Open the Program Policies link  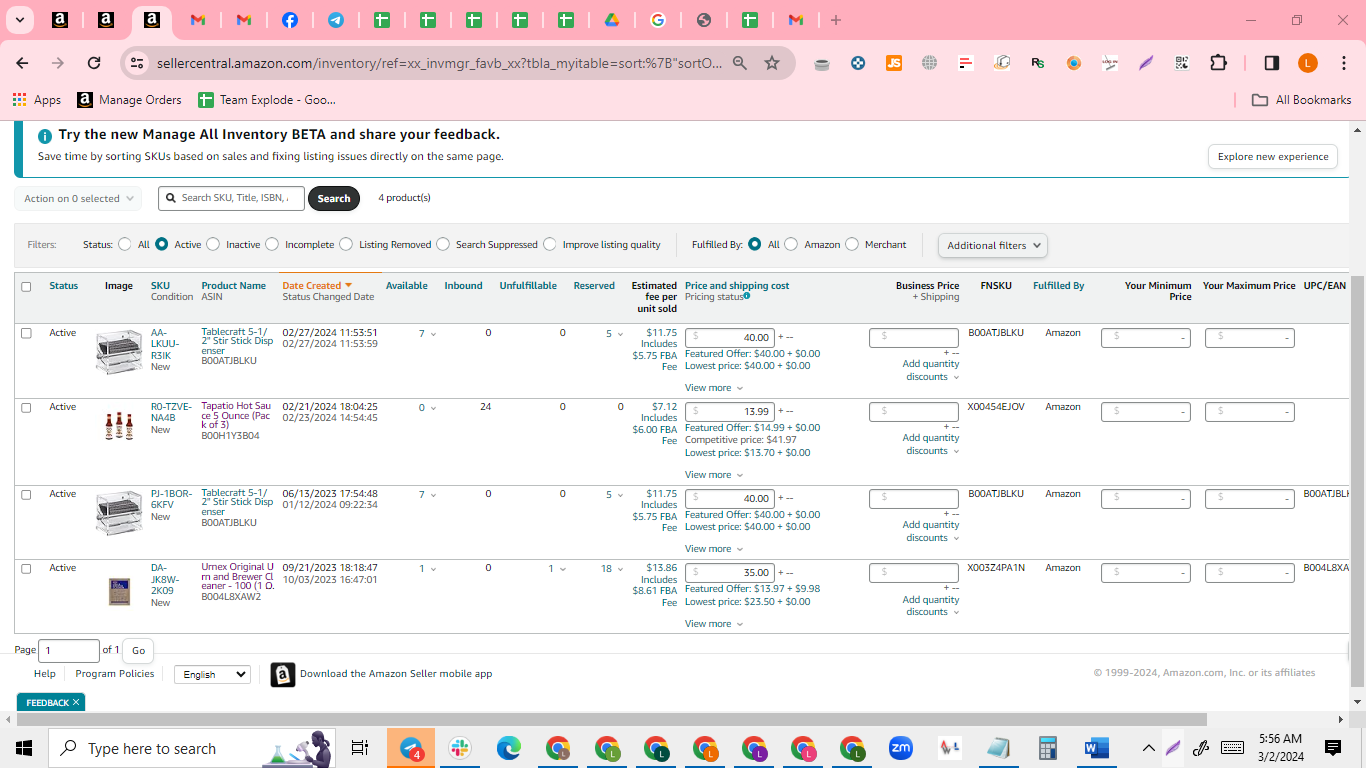(x=115, y=674)
